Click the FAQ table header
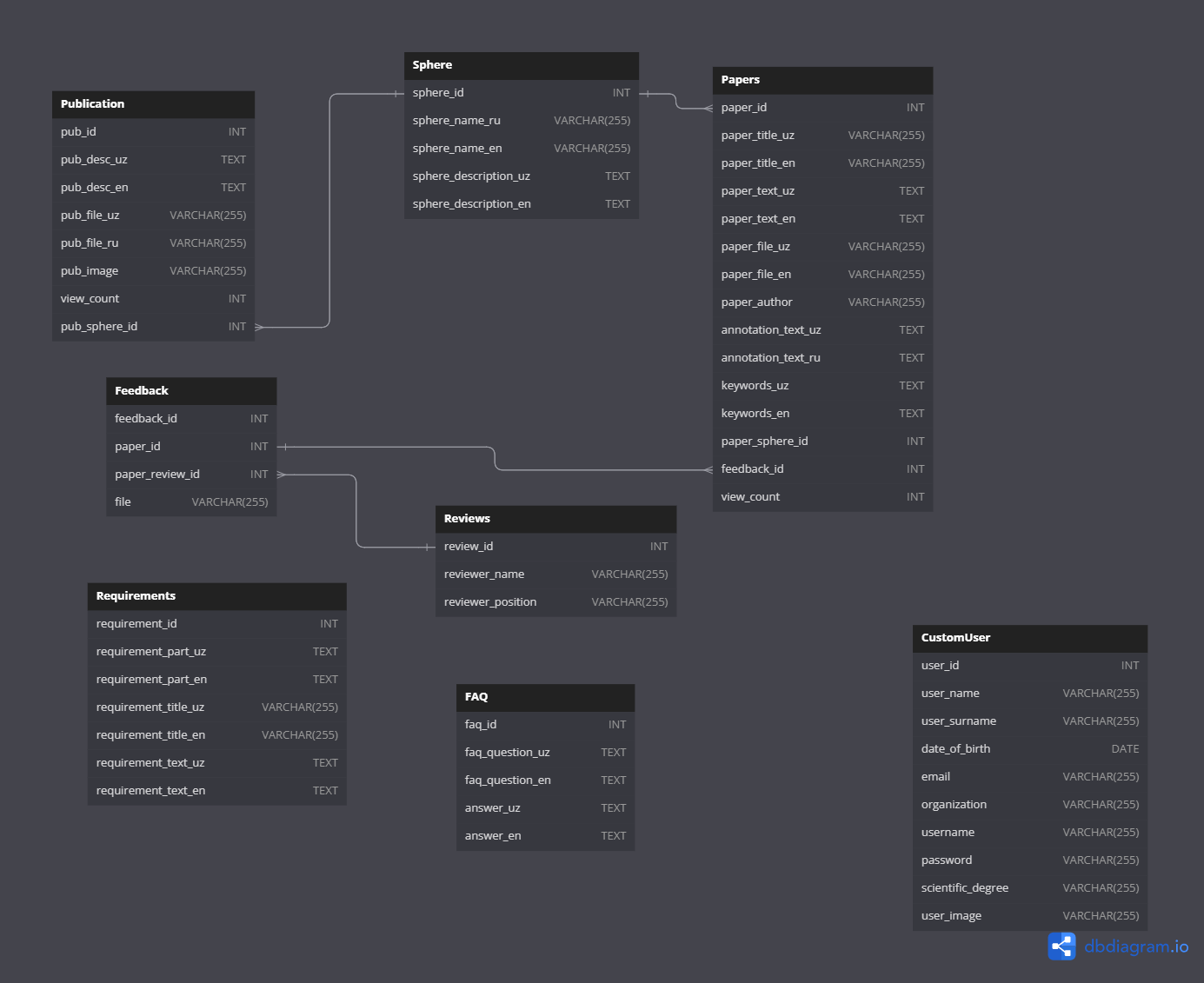Screen dimensions: 1204x983 coord(545,697)
